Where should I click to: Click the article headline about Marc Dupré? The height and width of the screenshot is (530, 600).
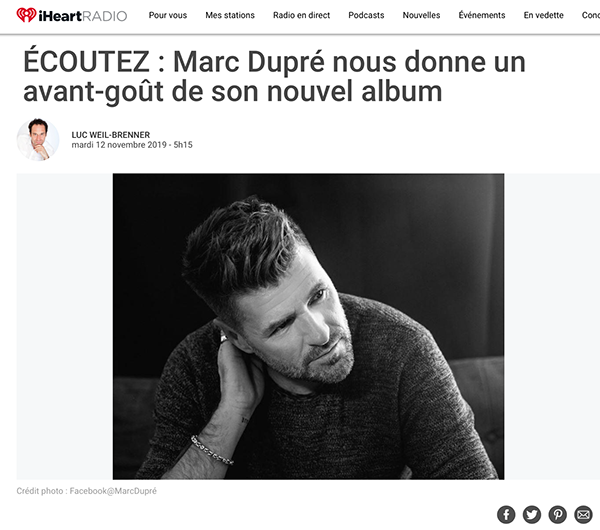click(x=274, y=77)
